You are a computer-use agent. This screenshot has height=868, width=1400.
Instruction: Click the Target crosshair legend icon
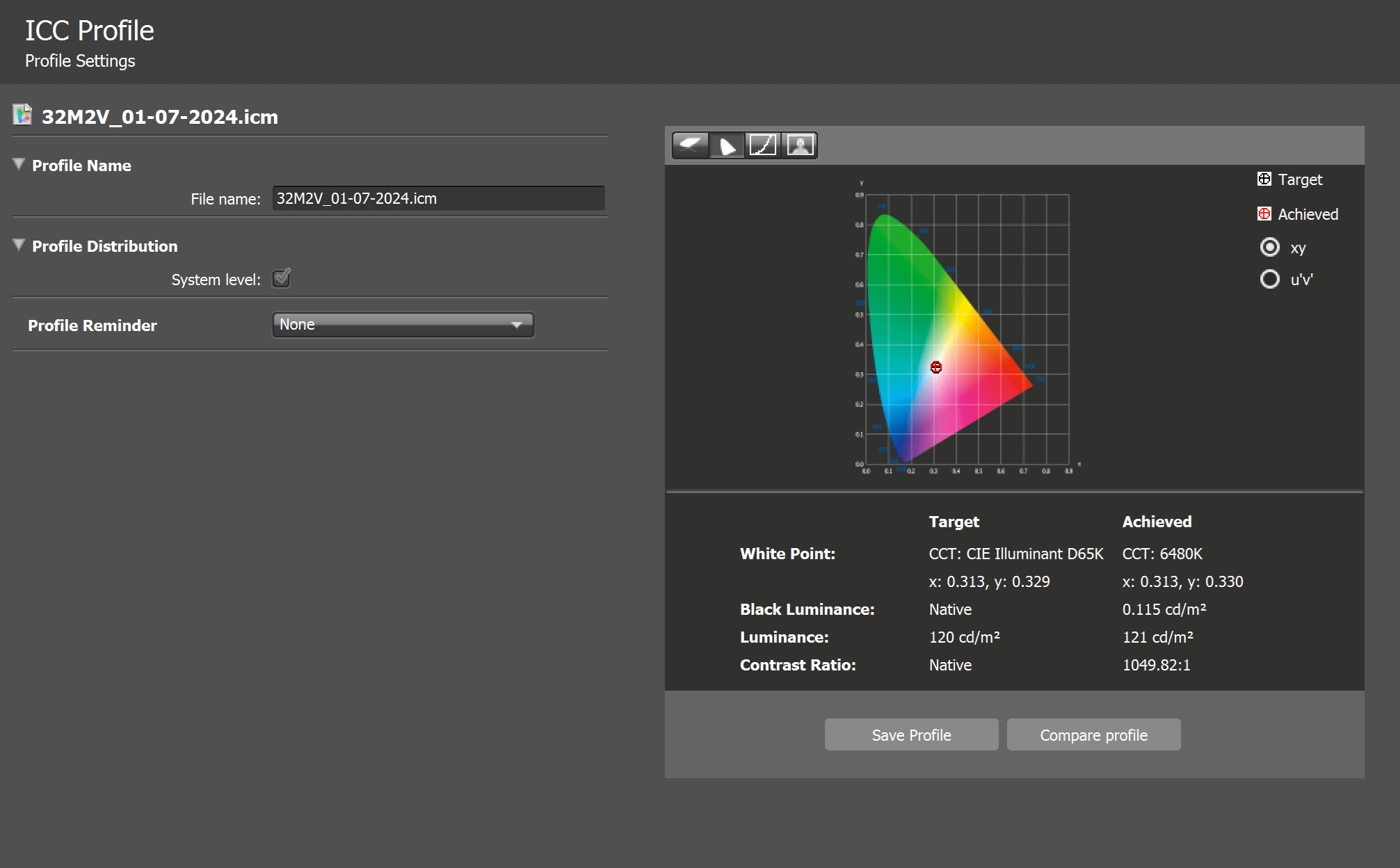1264,179
